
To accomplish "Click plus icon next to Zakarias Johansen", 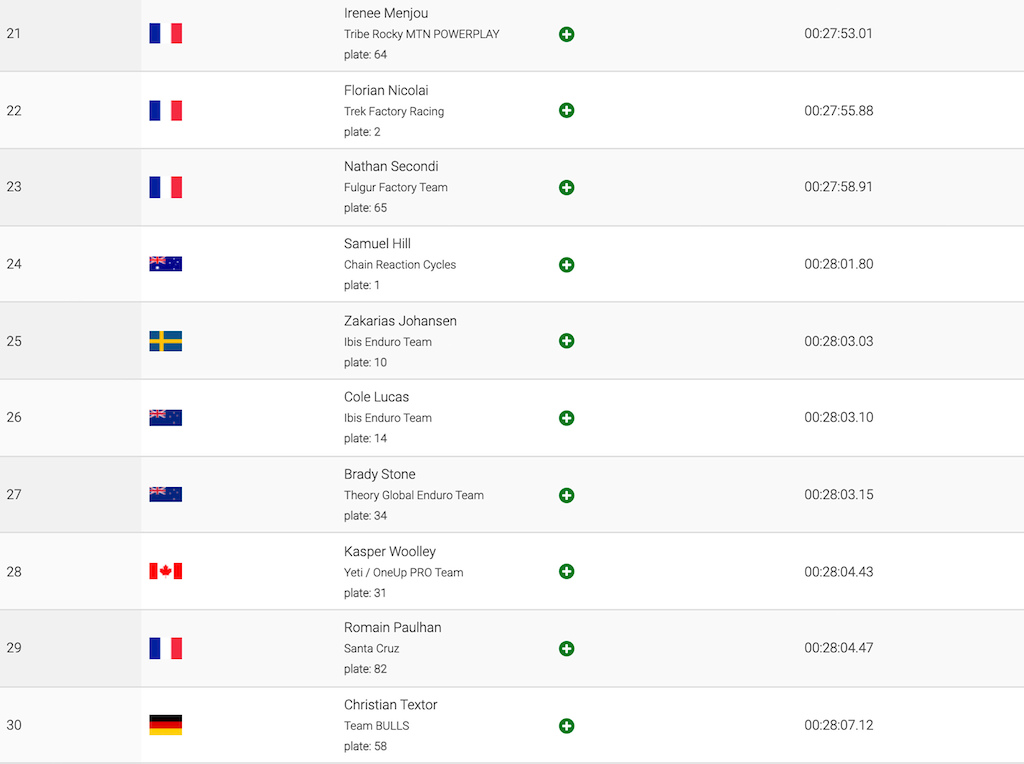I will pos(566,341).
